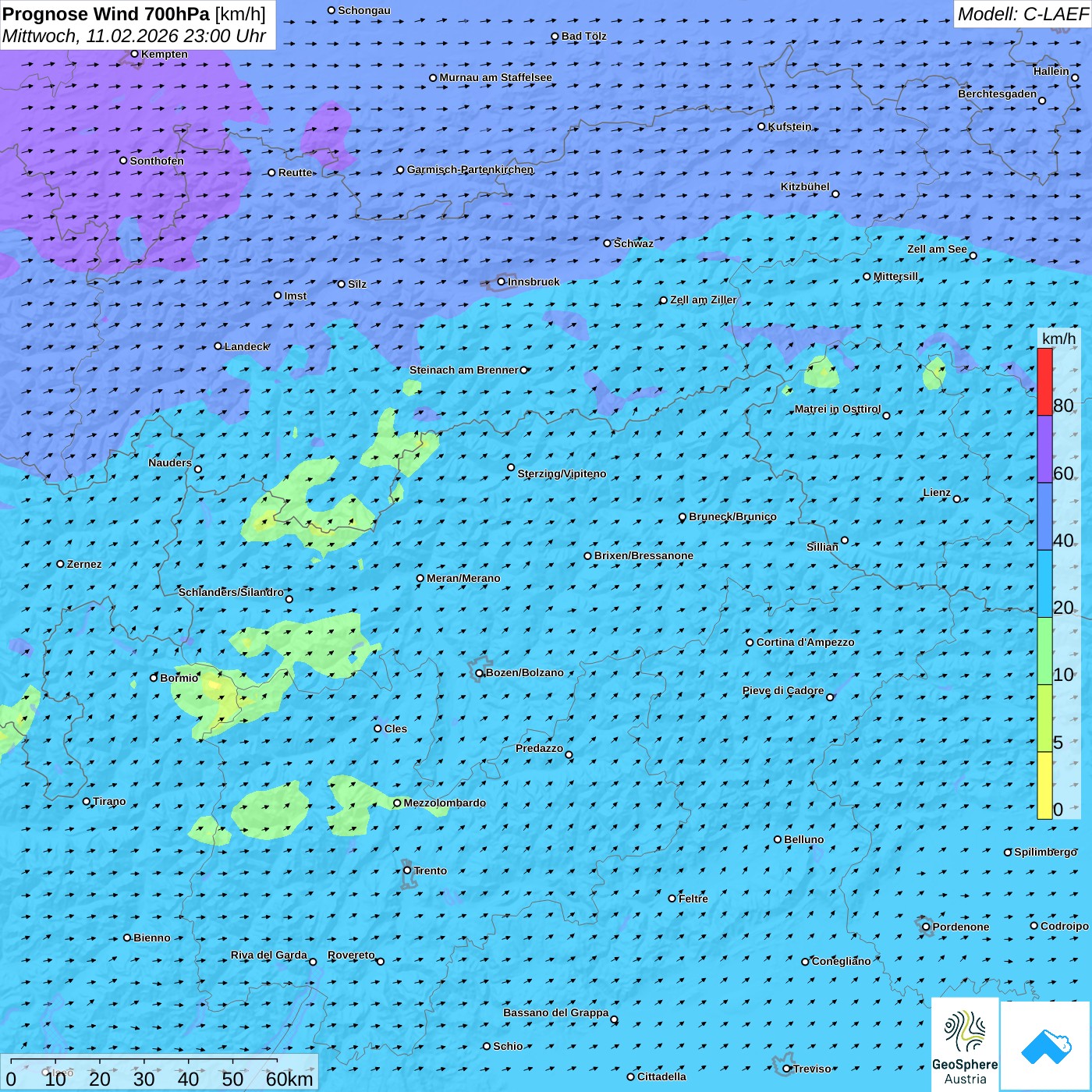
Task: Click the Zell am See marker
Action: tap(973, 256)
